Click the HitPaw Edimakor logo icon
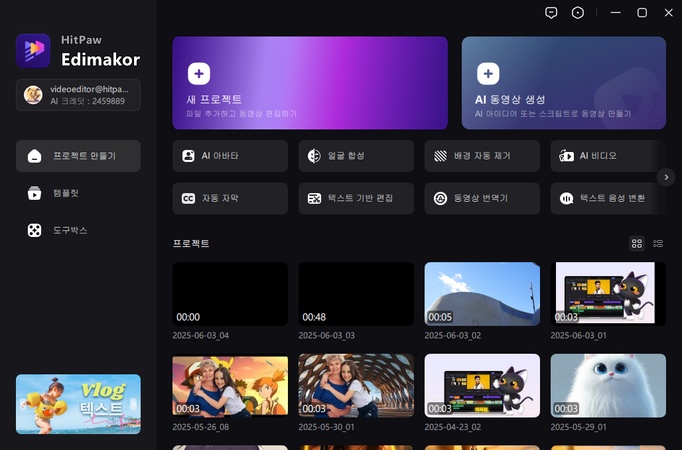 tap(33, 50)
